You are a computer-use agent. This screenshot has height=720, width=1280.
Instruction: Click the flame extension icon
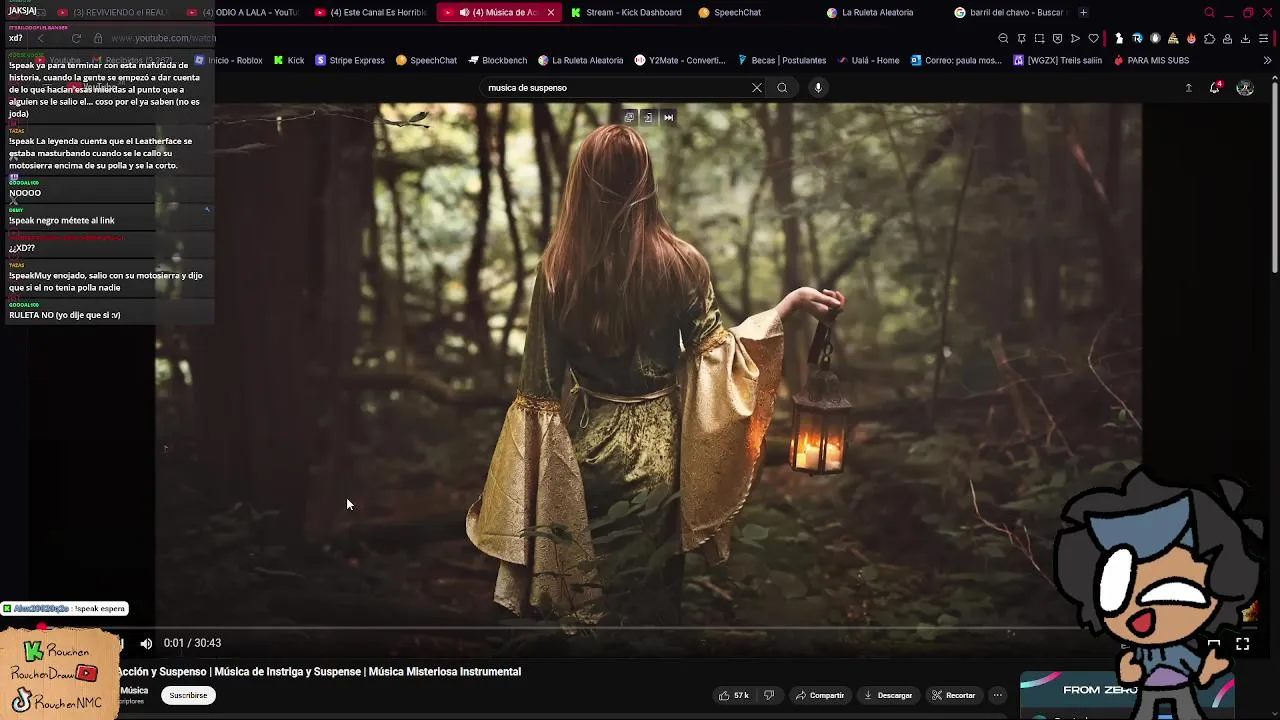click(1191, 38)
